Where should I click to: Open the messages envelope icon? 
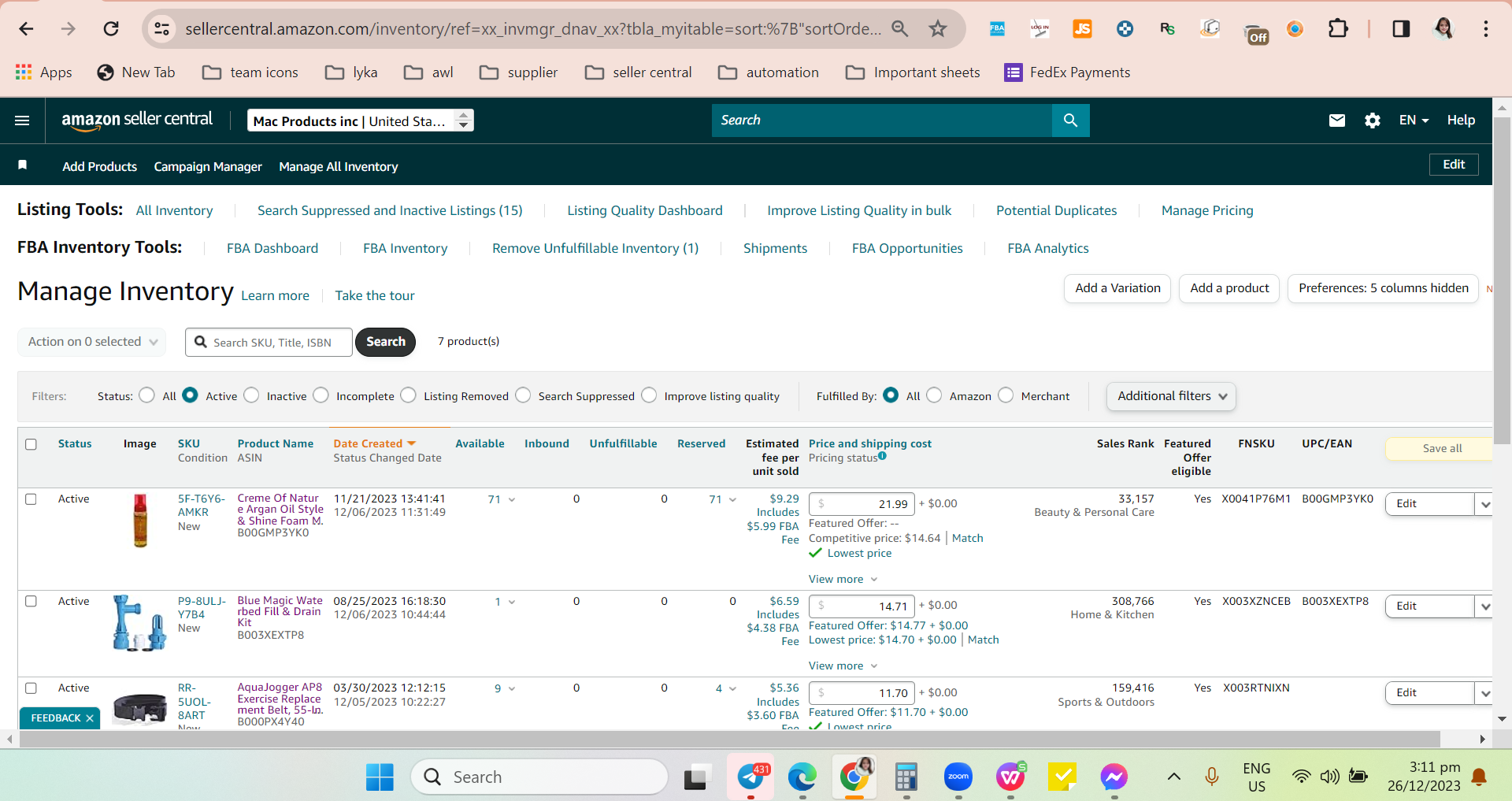pyautogui.click(x=1336, y=121)
